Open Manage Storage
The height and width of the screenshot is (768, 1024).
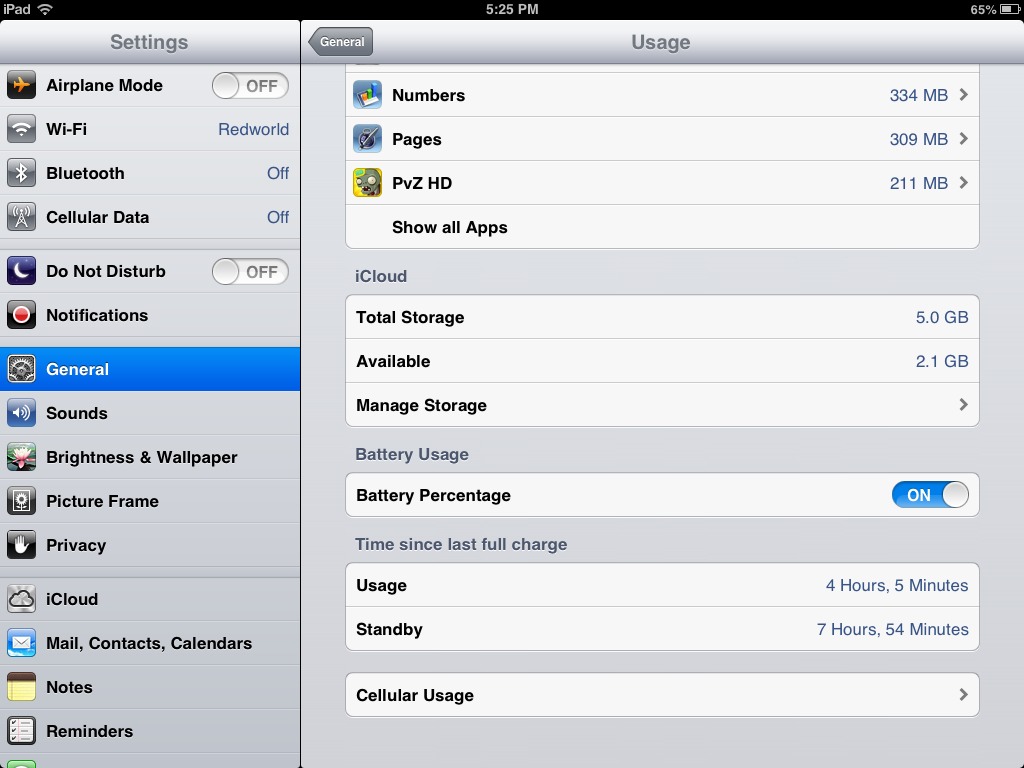point(662,405)
